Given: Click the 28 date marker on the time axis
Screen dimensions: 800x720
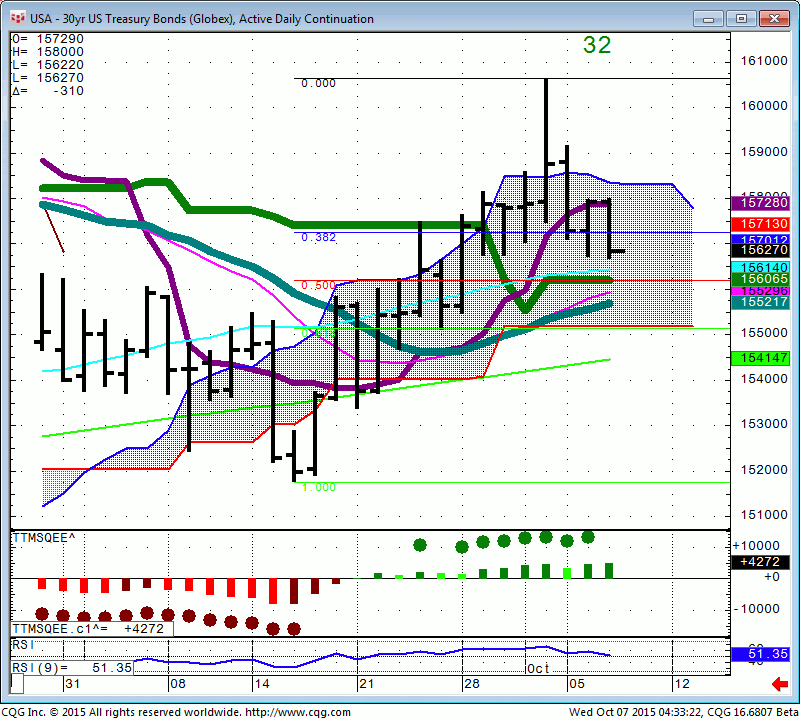Looking at the screenshot, I should click(472, 684).
